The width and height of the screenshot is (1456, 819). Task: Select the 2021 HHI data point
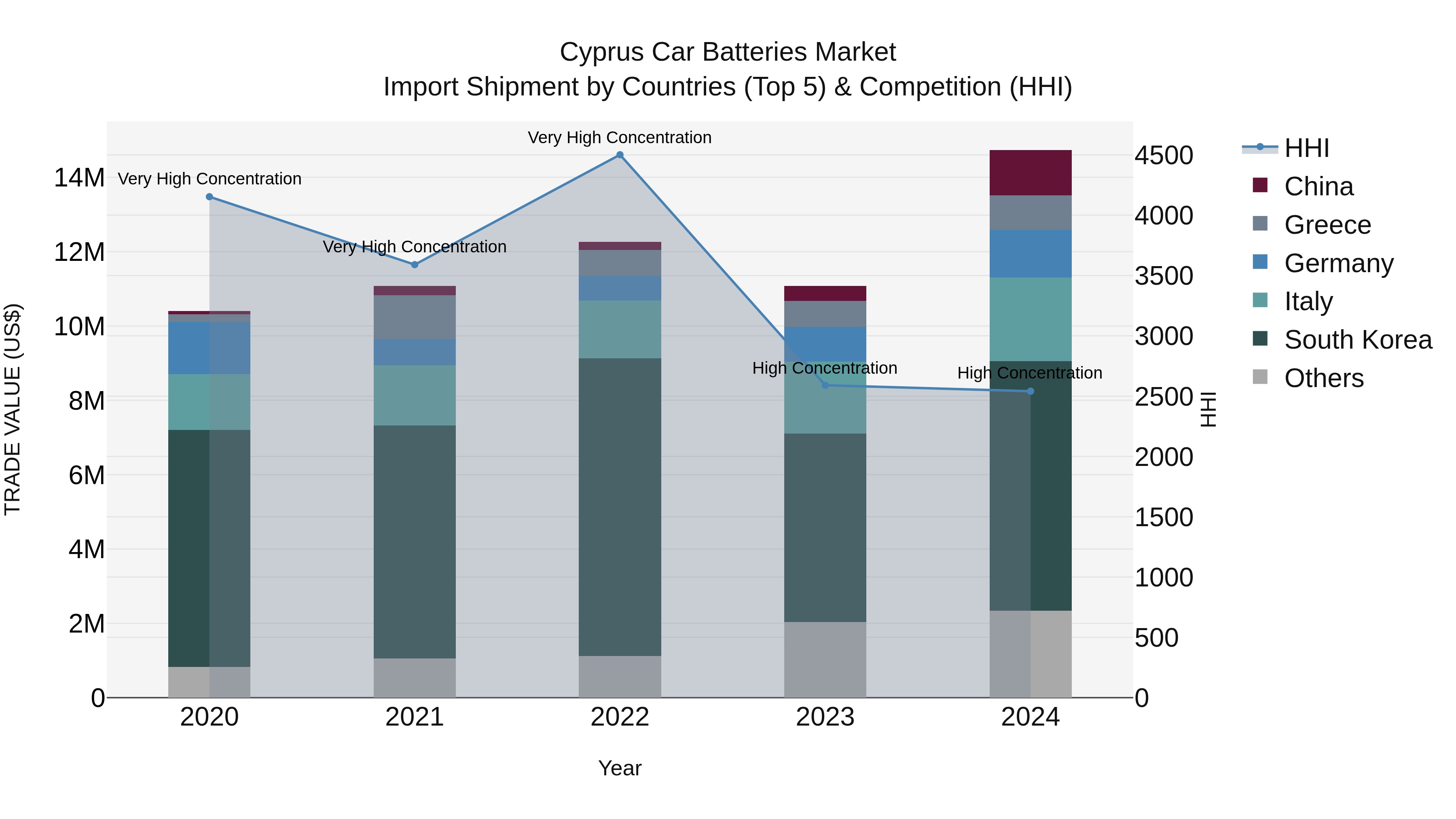pyautogui.click(x=414, y=265)
